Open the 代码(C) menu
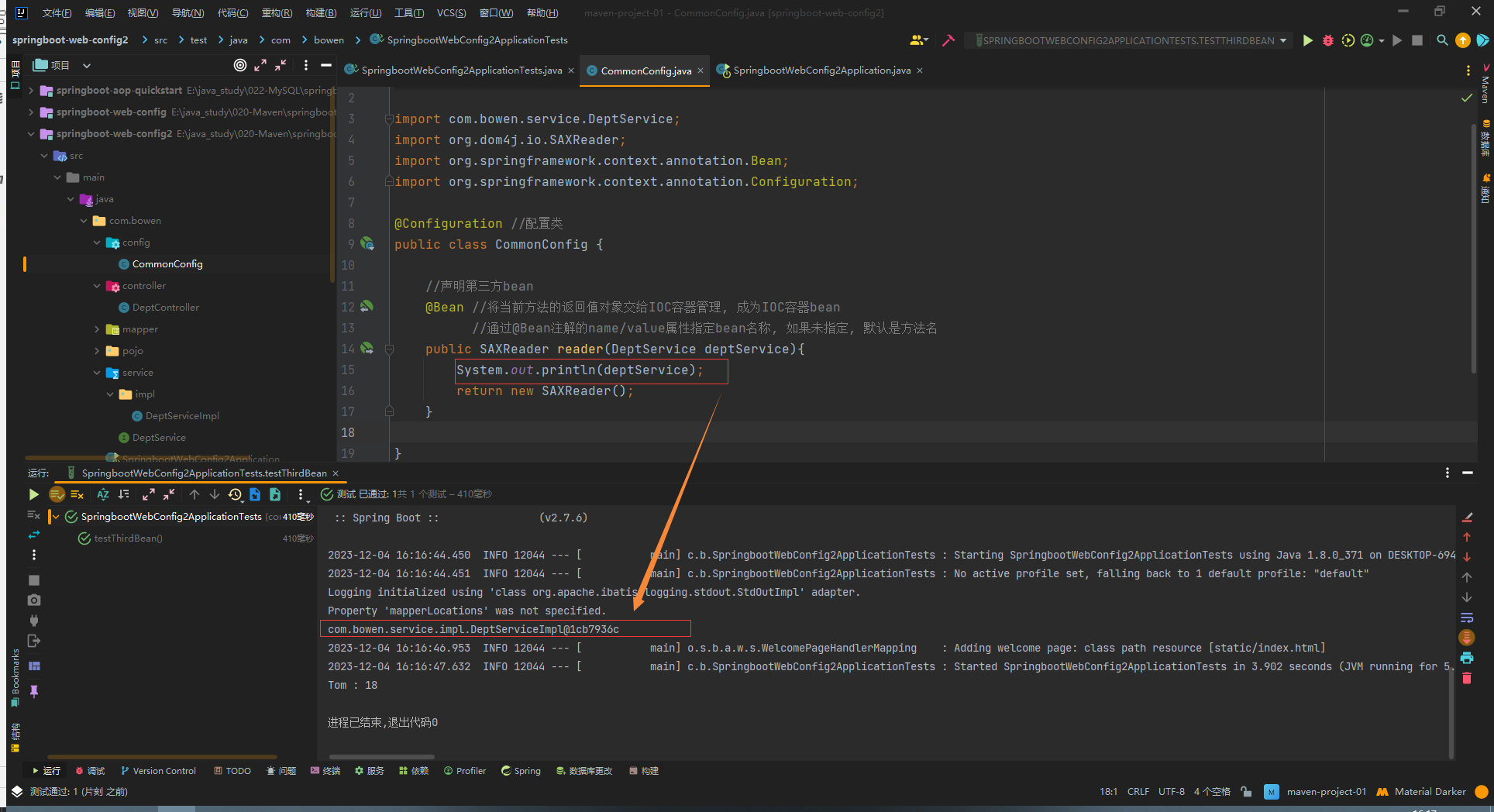Viewport: 1494px width, 812px height. (x=232, y=12)
